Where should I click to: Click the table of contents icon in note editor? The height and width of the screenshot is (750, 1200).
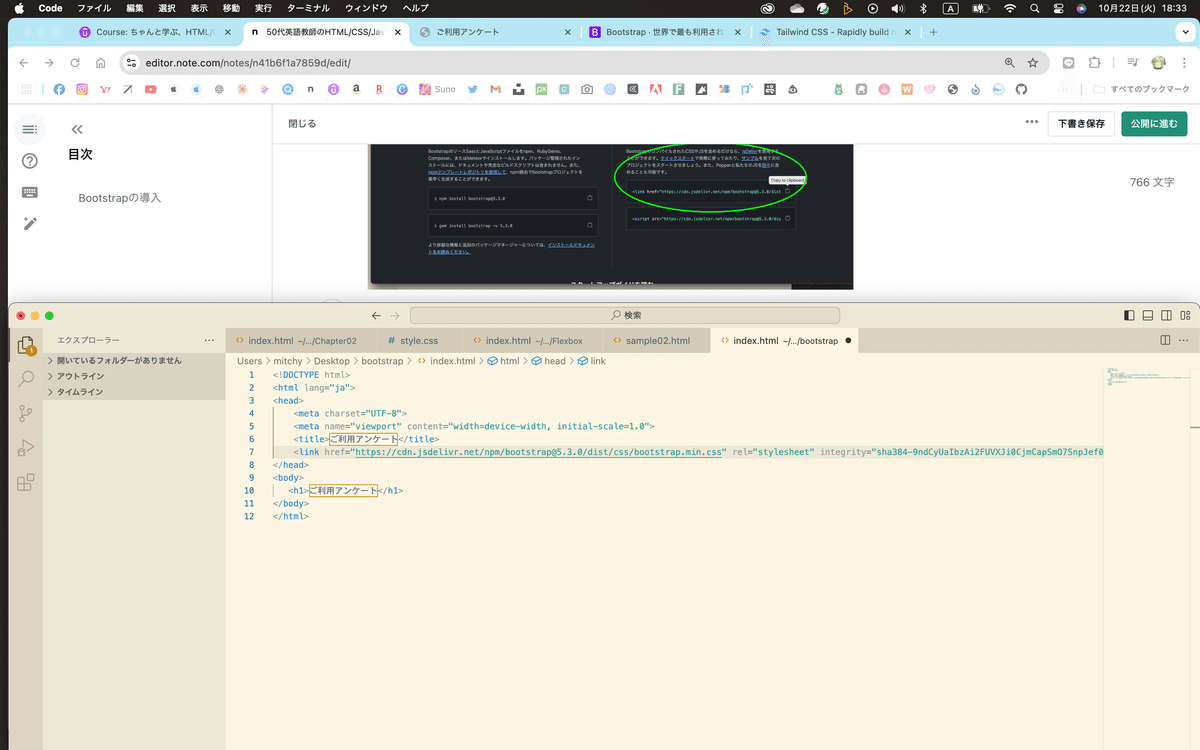(x=29, y=129)
